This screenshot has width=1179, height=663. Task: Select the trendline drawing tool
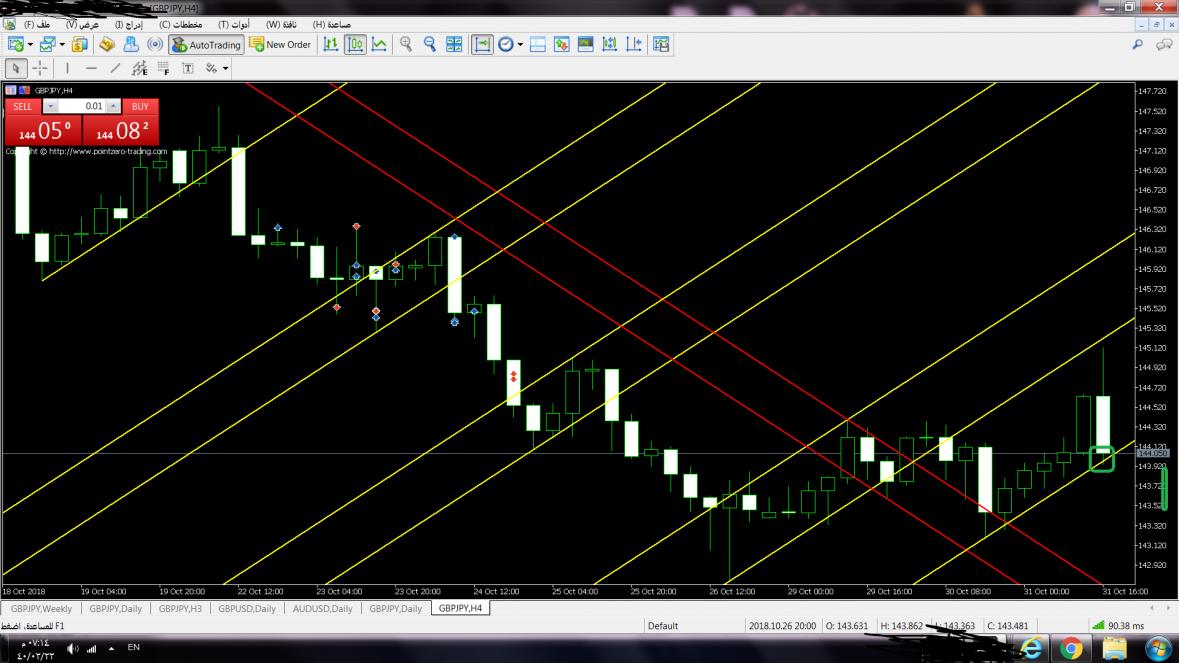115,69
